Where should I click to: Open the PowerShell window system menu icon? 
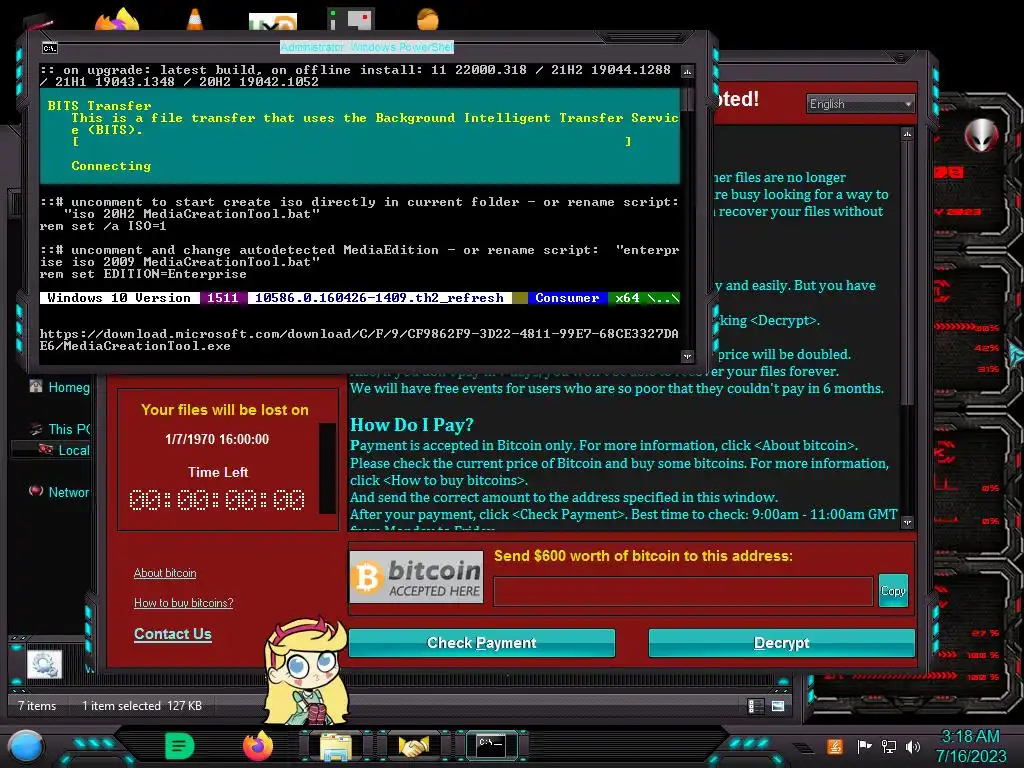click(50, 48)
